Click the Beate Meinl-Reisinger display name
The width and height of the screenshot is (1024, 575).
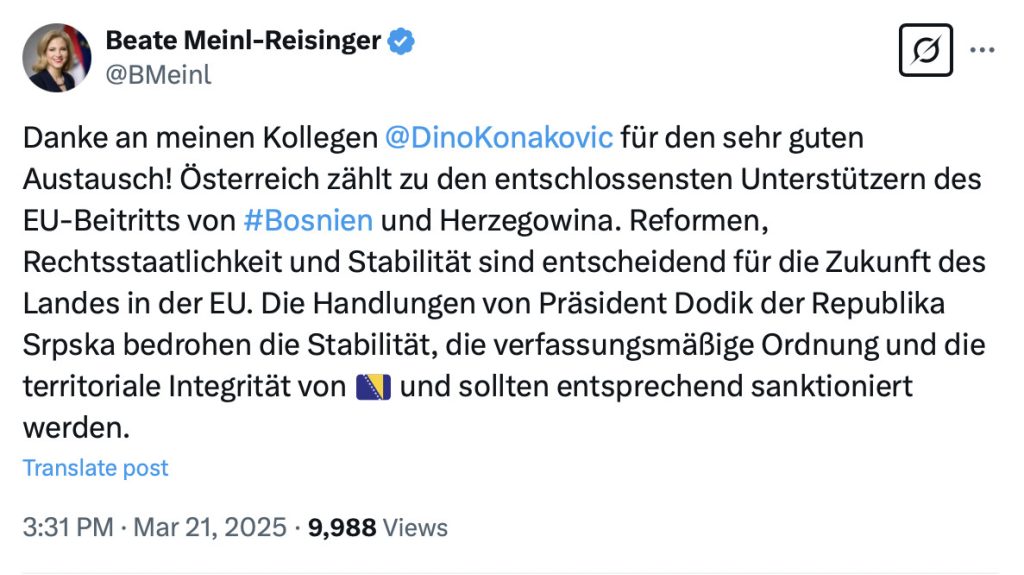pos(243,40)
